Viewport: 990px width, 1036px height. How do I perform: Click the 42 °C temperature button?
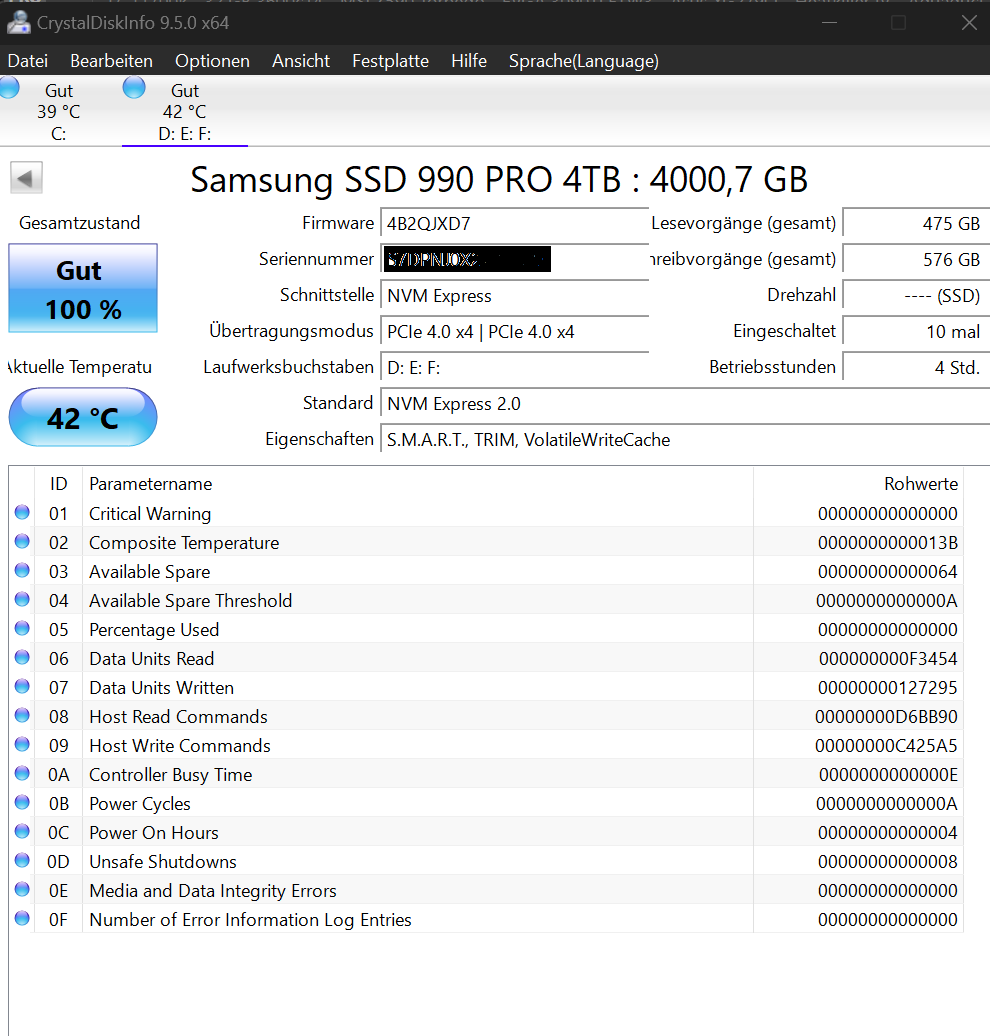[x=83, y=418]
